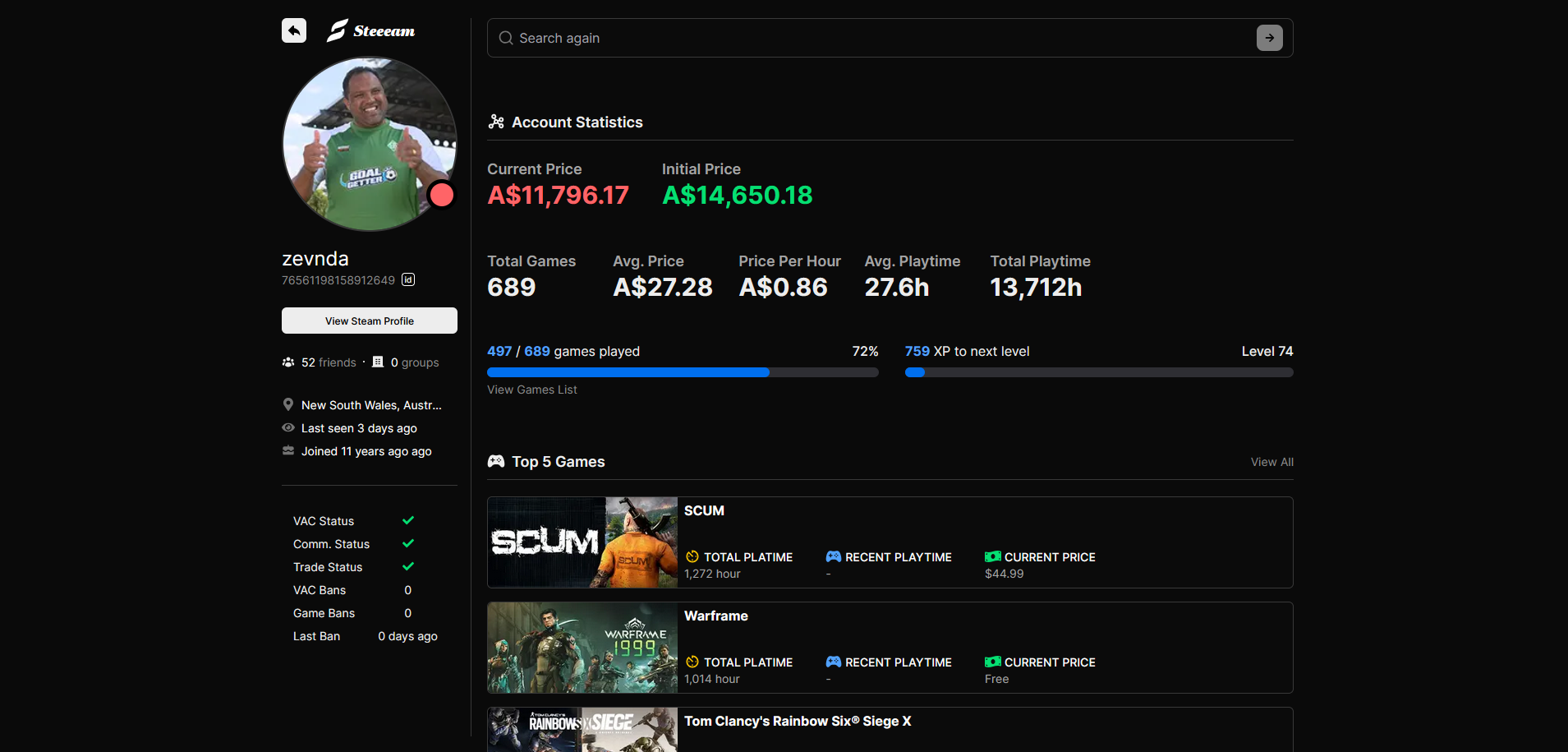This screenshot has width=1568, height=752.
Task: Click the Warframe current price money icon
Action: click(993, 662)
